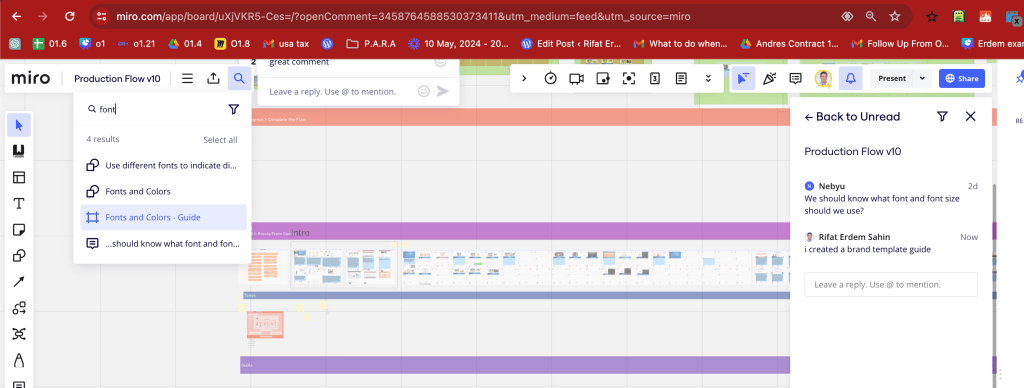This screenshot has width=1024, height=388.
Task: Click the focus frame capture icon
Action: point(629,78)
